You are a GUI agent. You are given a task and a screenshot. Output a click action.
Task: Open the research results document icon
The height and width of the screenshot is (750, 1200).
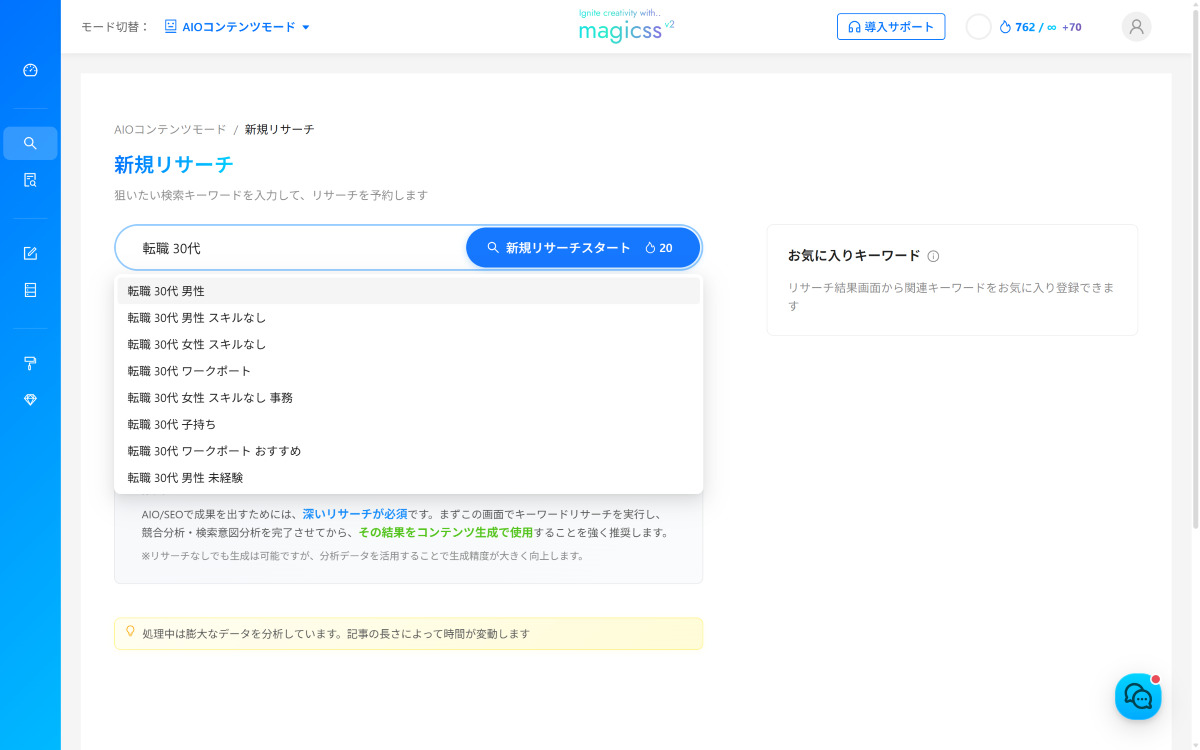pyautogui.click(x=30, y=179)
